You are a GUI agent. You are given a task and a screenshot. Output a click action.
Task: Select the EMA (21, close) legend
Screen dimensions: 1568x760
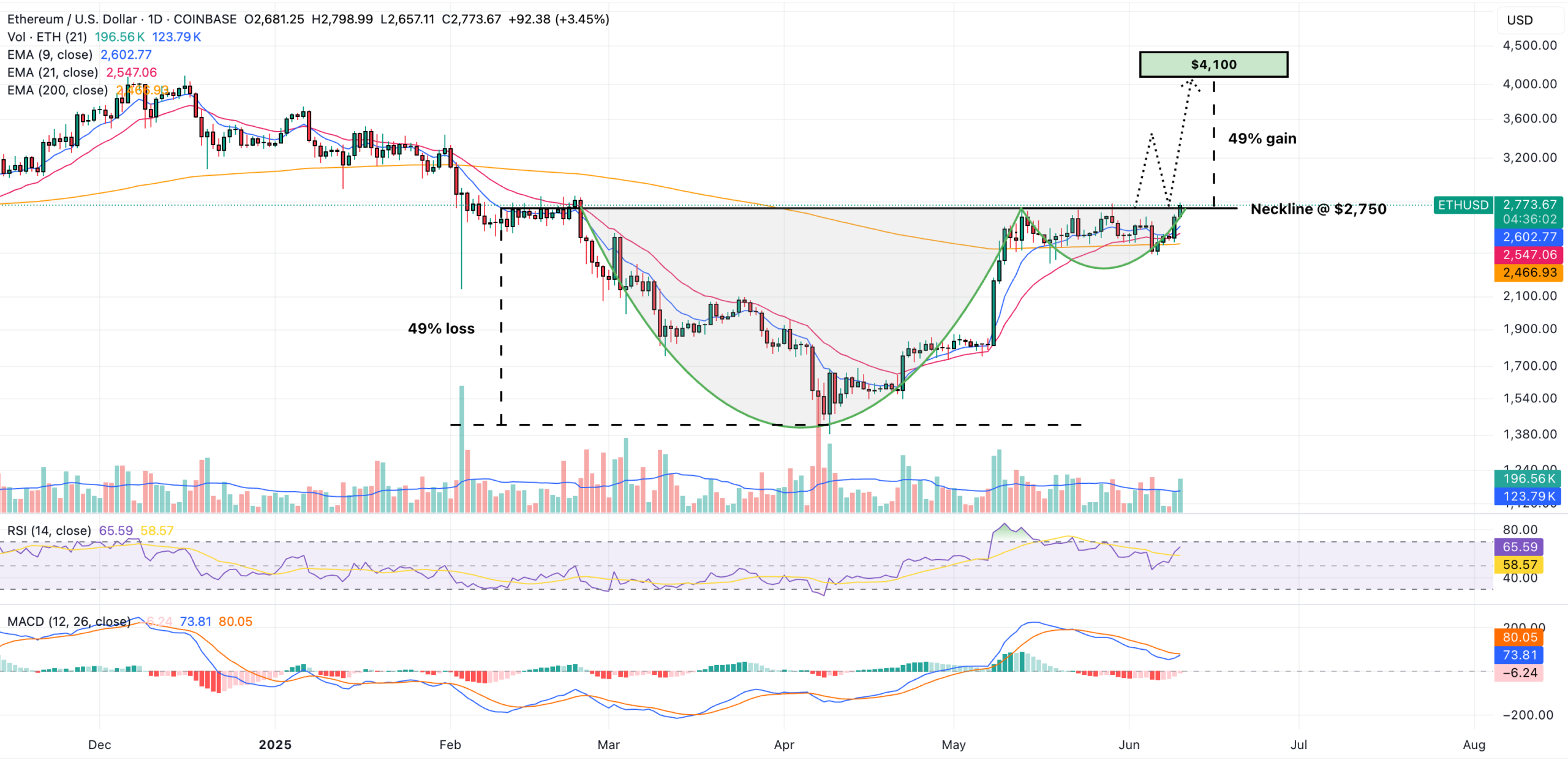53,72
